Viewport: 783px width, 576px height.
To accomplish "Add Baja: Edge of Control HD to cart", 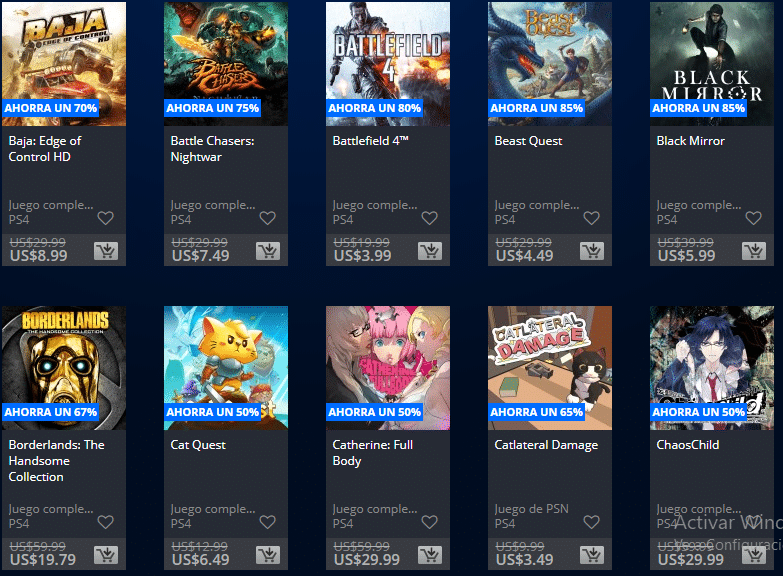I will click(106, 251).
